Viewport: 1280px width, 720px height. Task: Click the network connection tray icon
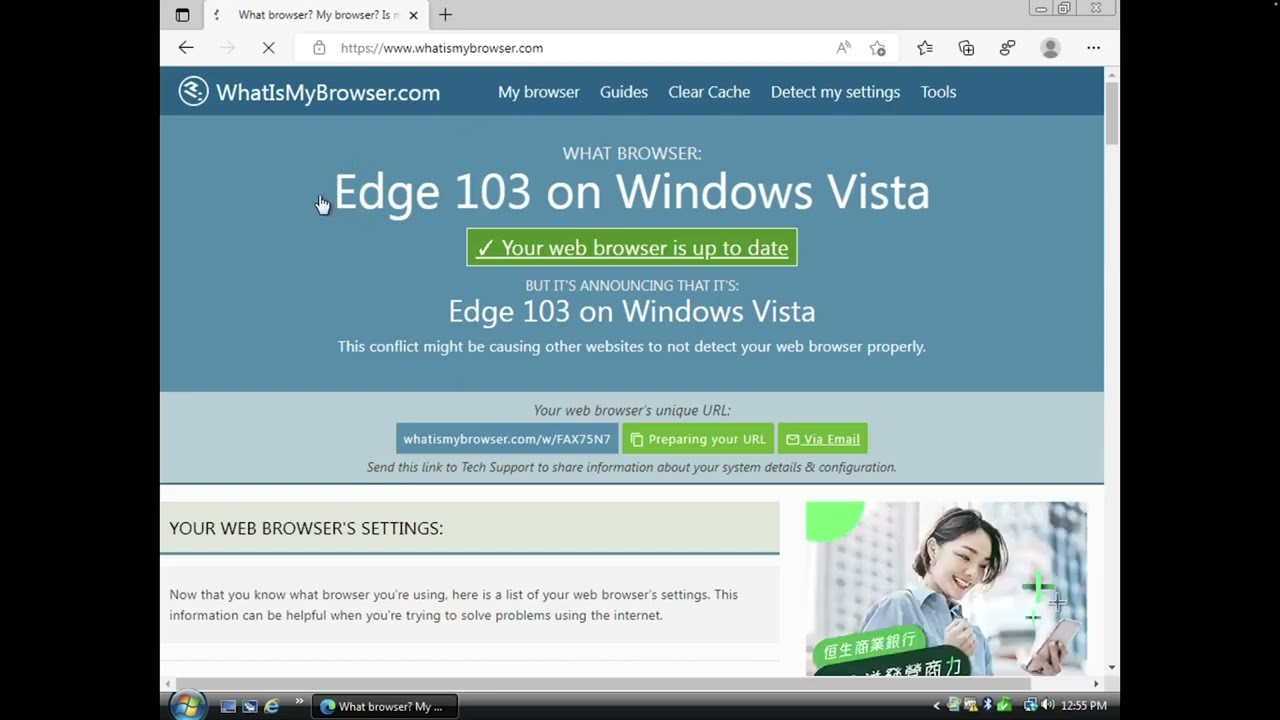click(1030, 706)
